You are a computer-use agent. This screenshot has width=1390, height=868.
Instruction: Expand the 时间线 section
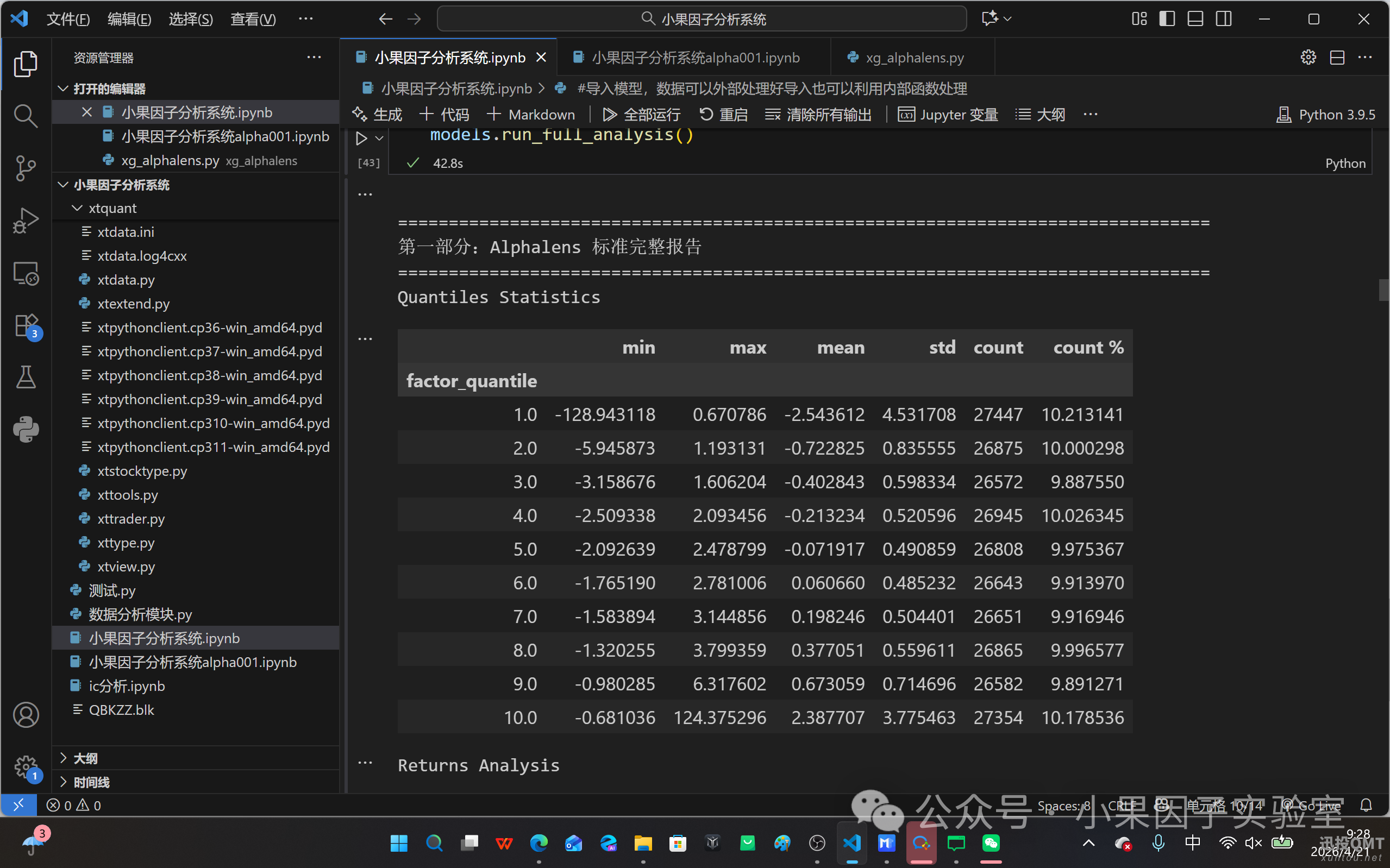tap(91, 782)
